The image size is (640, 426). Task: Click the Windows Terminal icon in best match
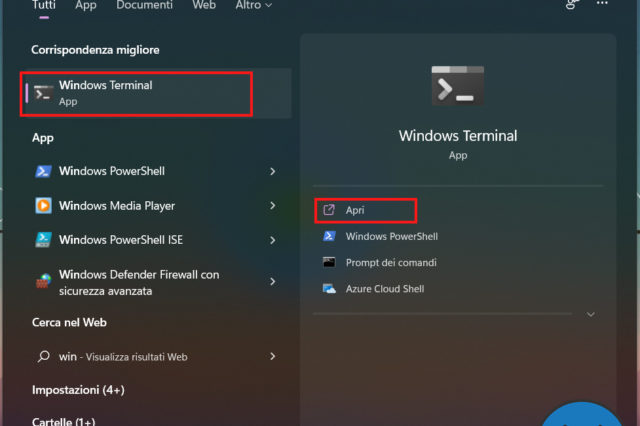point(43,93)
